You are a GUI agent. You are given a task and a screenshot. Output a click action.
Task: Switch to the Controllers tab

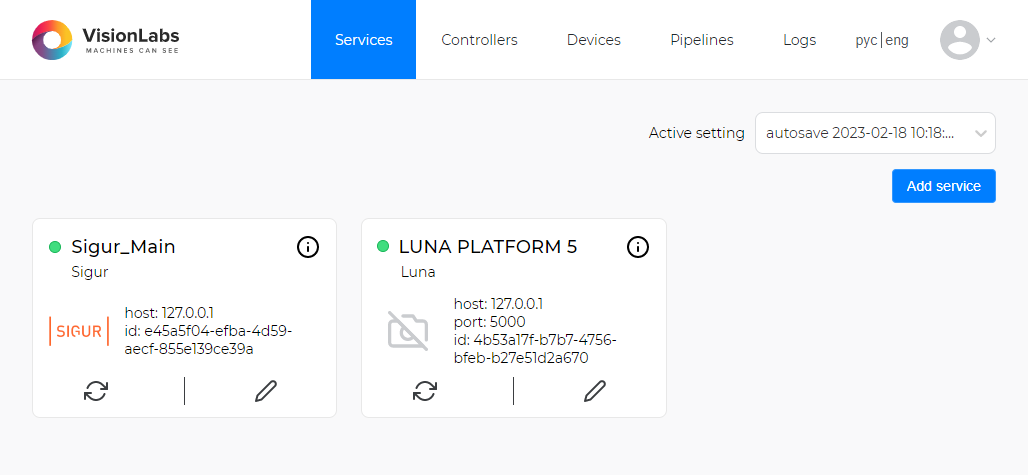[479, 40]
